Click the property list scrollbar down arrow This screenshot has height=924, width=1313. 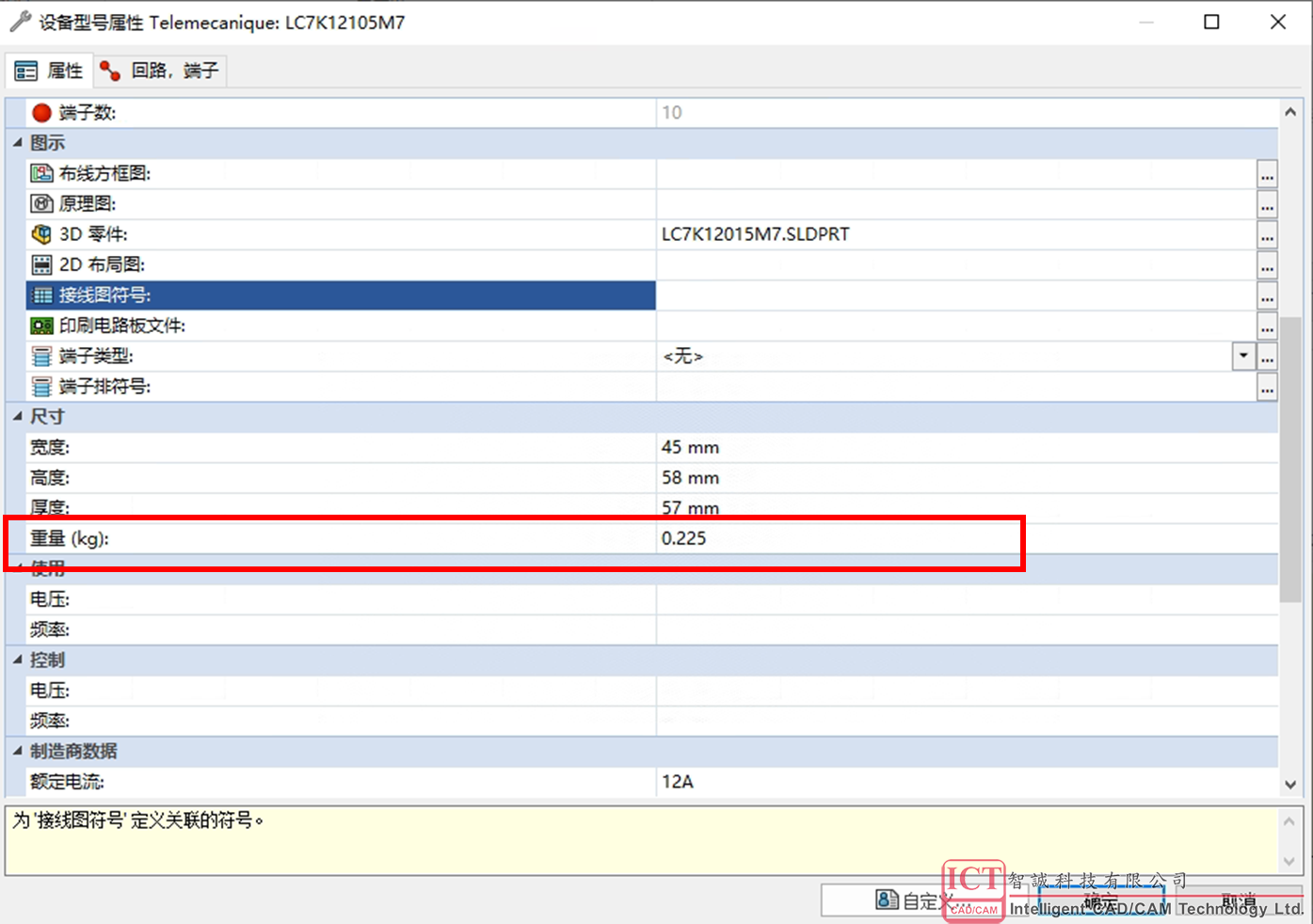(1290, 784)
